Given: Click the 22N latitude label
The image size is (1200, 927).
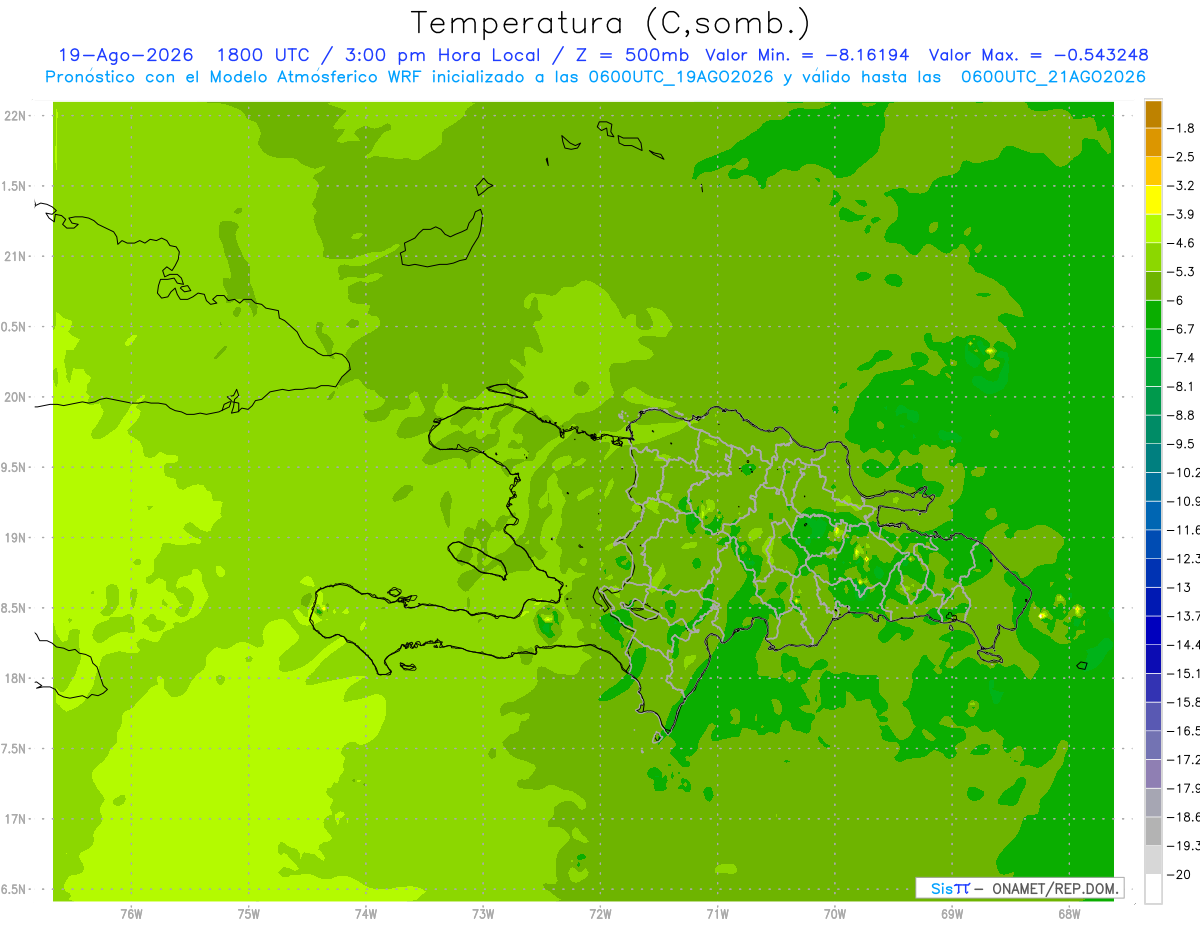Looking at the screenshot, I should [x=15, y=115].
